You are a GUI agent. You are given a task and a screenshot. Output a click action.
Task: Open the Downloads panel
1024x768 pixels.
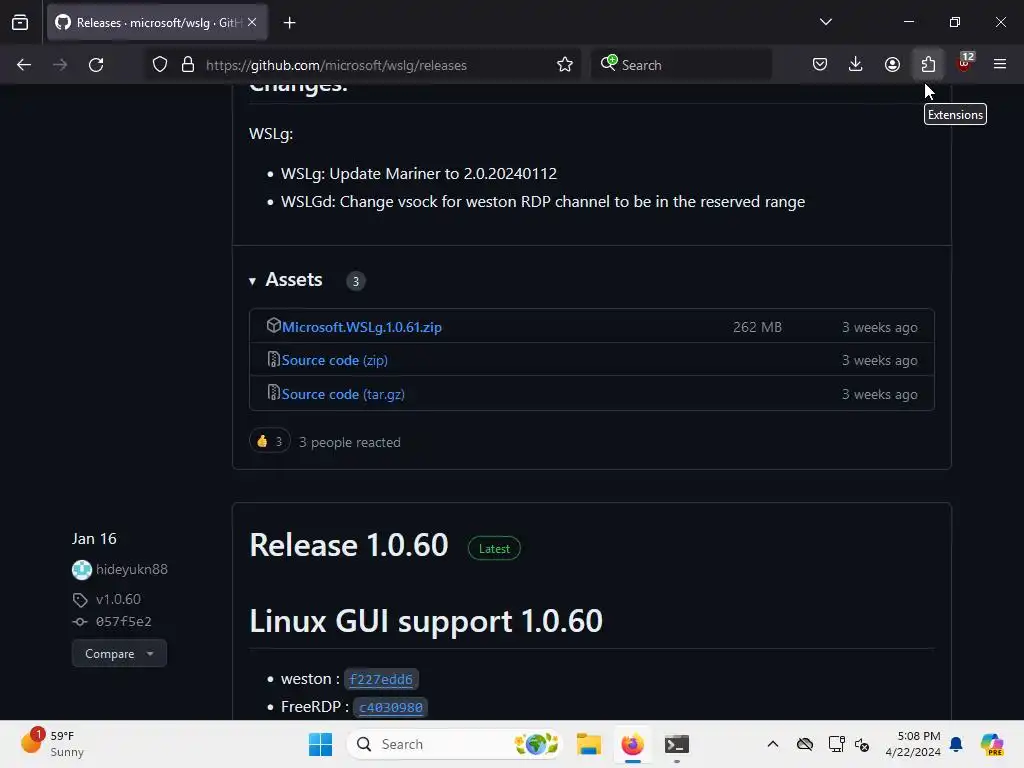tap(856, 65)
